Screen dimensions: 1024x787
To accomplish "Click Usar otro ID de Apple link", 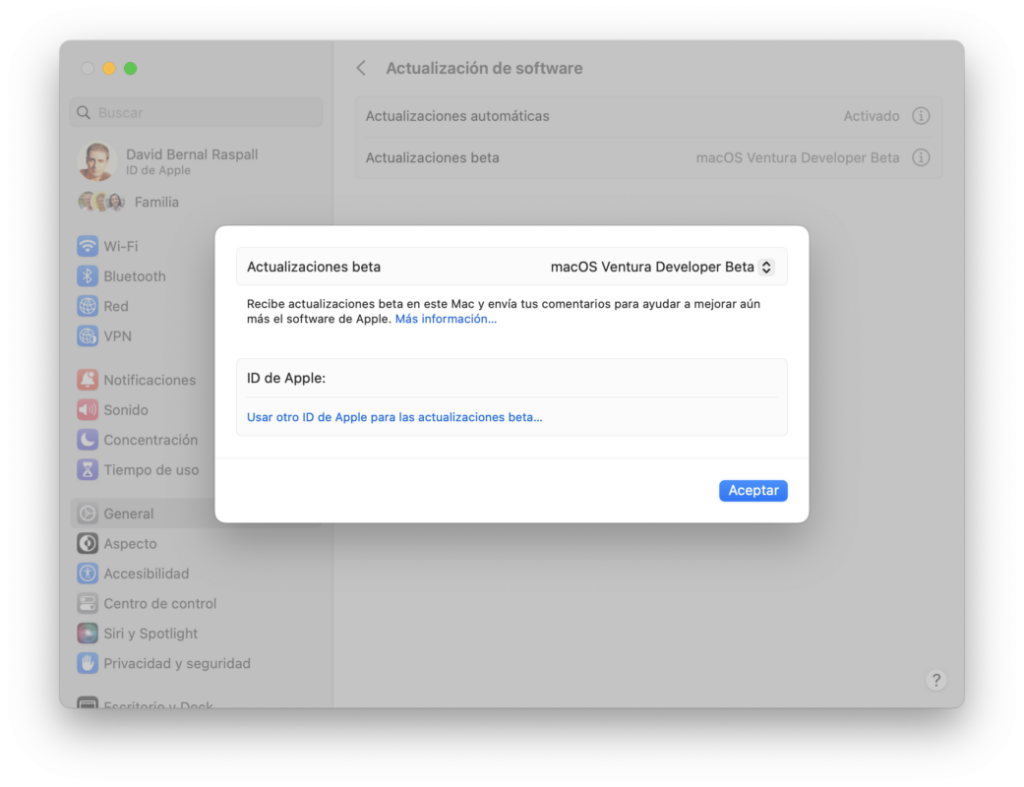I will pos(394,417).
